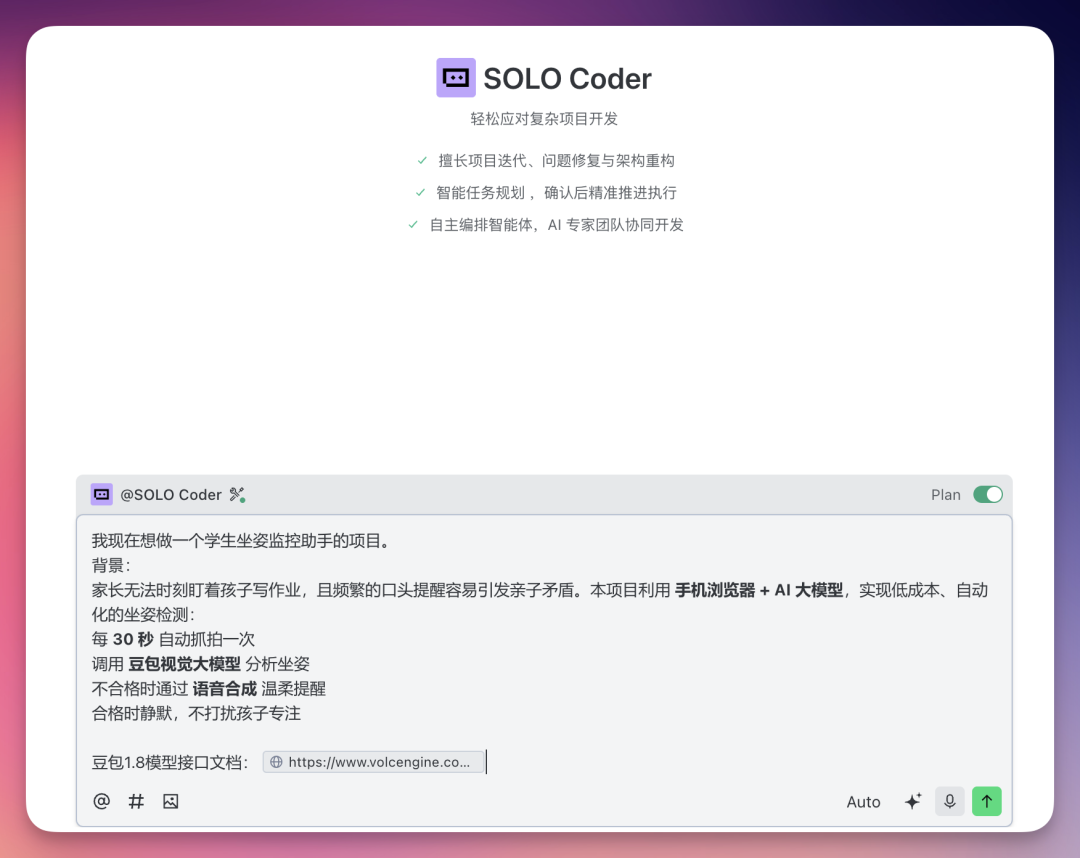Click the checkmark beside 擅长项目迭代
This screenshot has height=858, width=1080.
click(x=423, y=160)
